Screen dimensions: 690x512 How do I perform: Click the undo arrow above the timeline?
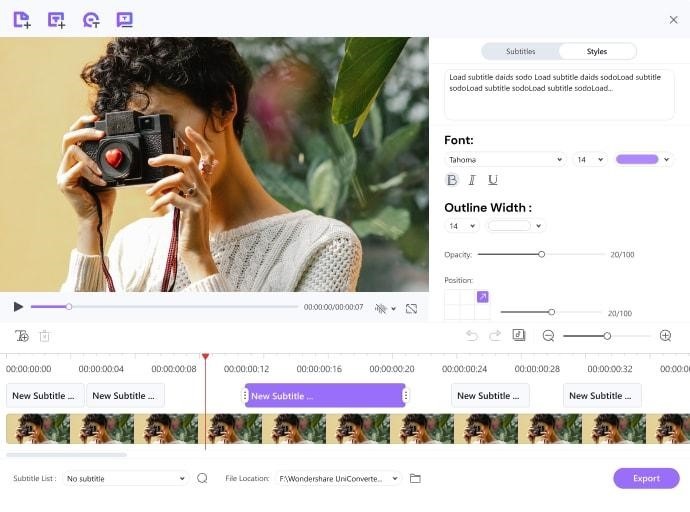point(472,336)
